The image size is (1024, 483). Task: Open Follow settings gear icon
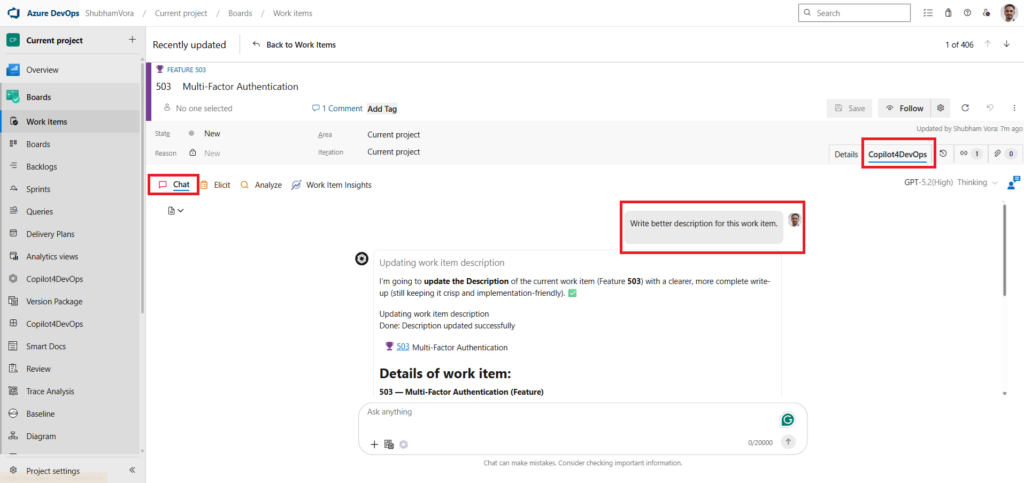pos(940,108)
